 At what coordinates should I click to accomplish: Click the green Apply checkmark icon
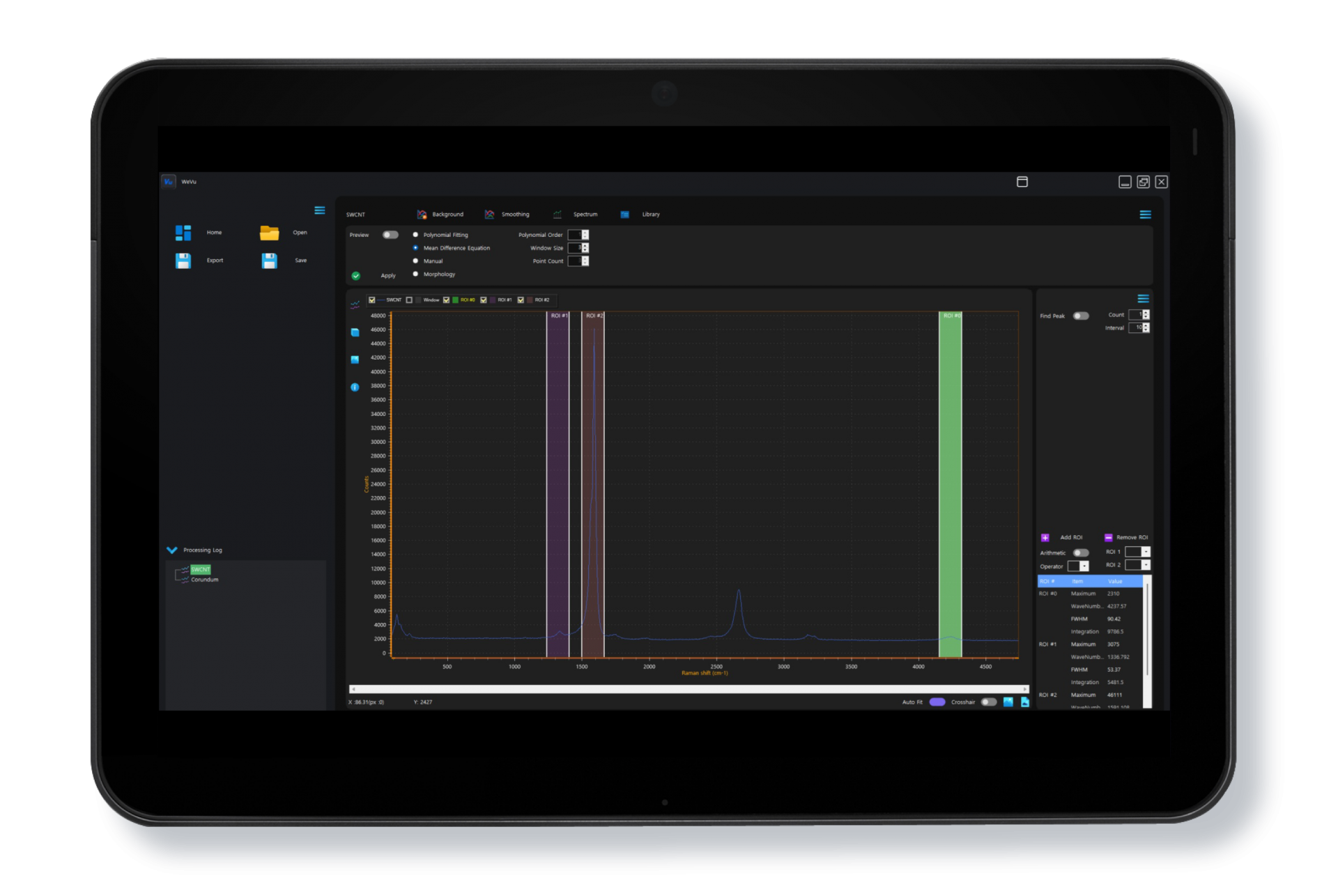(356, 276)
